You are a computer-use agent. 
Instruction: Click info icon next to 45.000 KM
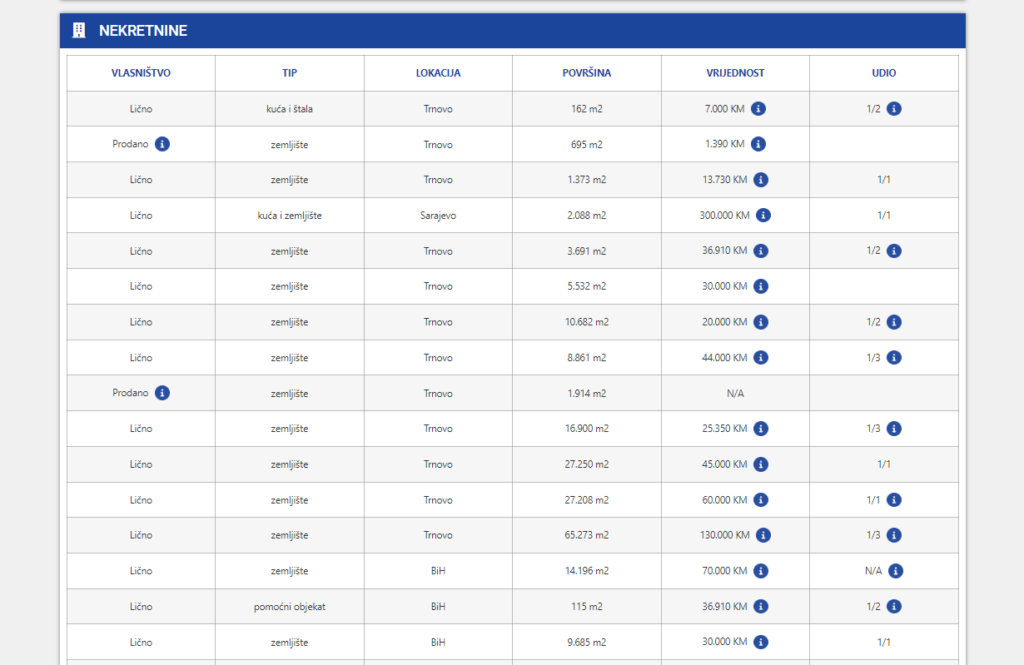[x=760, y=464]
